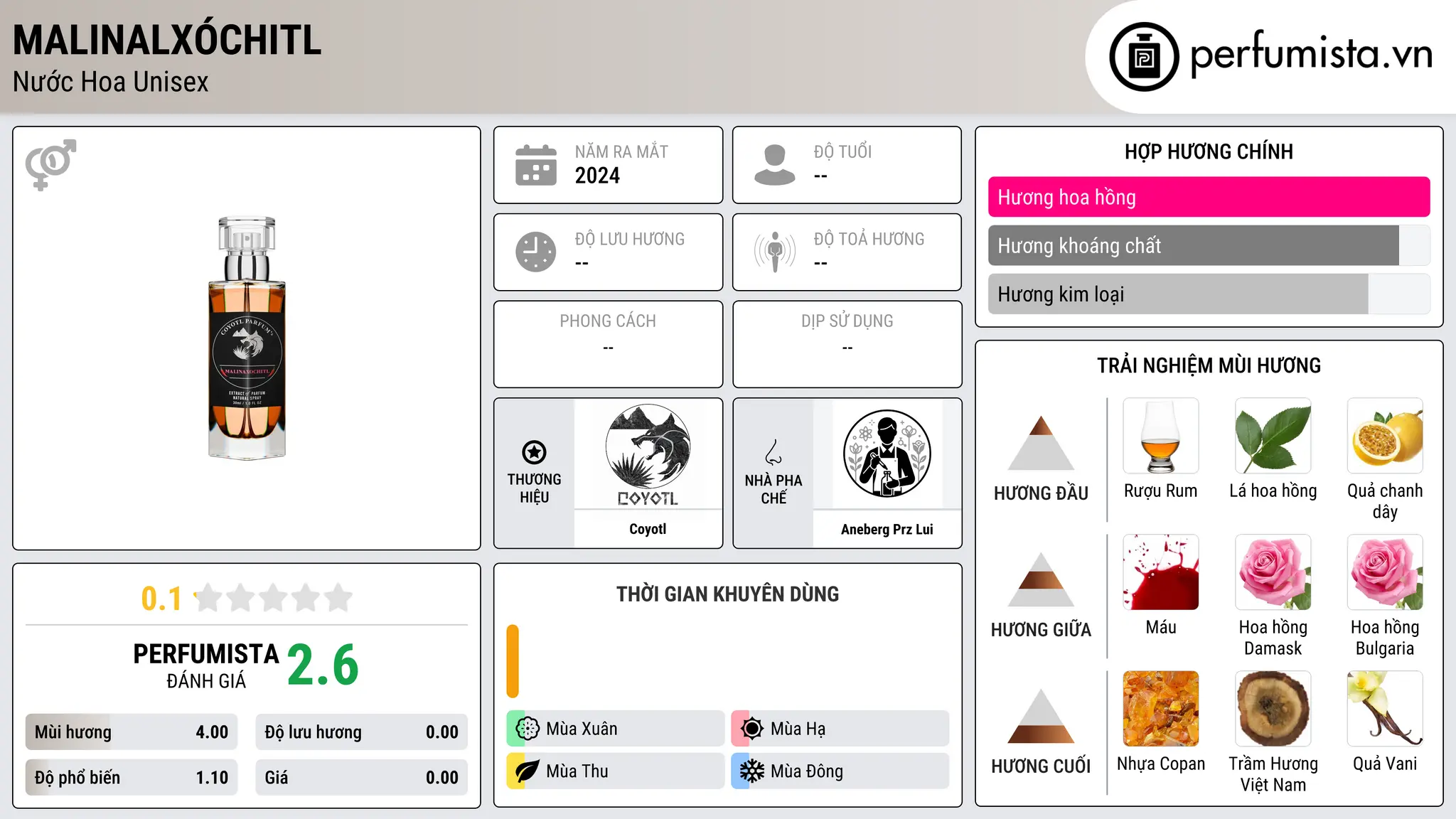This screenshot has height=819, width=1456.
Task: Click the calendar icon beside Năm ra mắt
Action: 536,165
